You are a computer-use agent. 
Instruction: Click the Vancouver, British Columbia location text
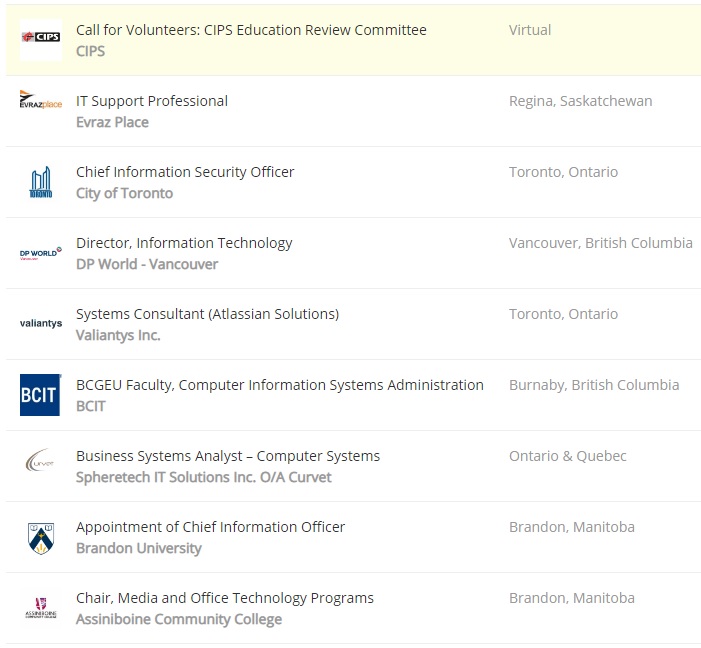[600, 243]
